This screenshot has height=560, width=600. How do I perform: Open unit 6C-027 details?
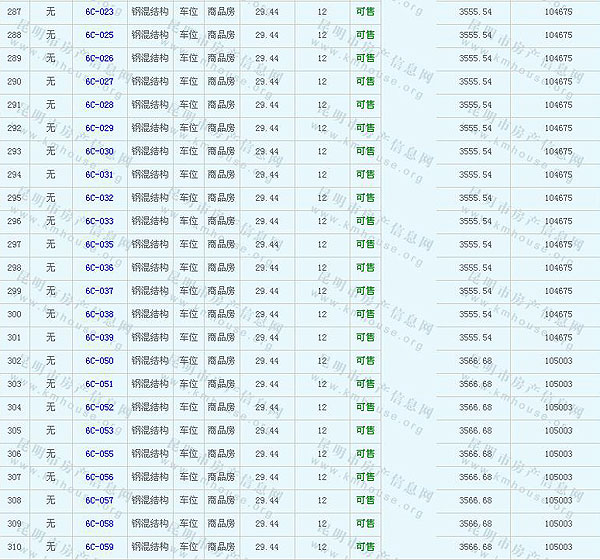(x=99, y=82)
